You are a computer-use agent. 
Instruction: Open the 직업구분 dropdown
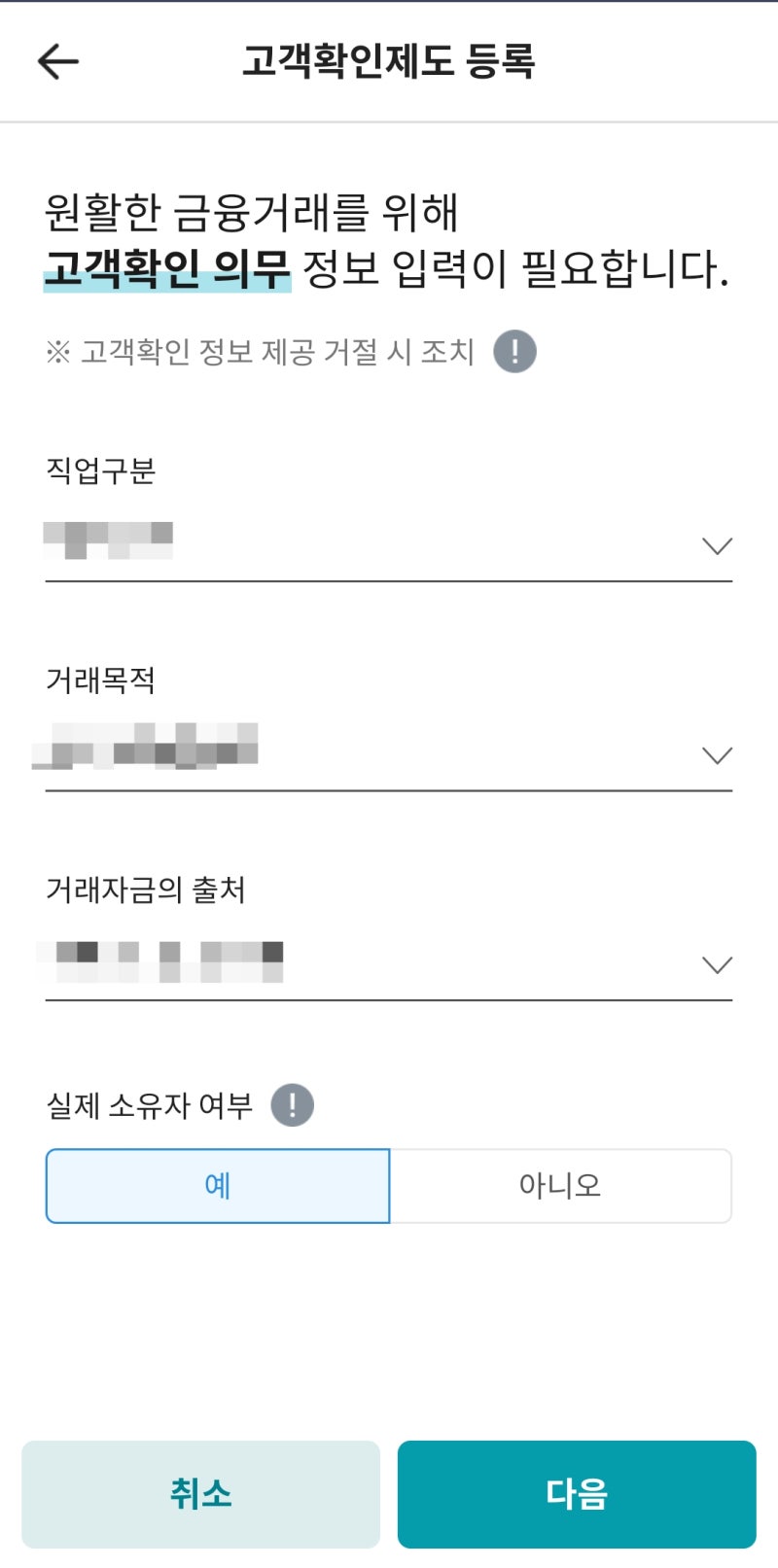[717, 545]
